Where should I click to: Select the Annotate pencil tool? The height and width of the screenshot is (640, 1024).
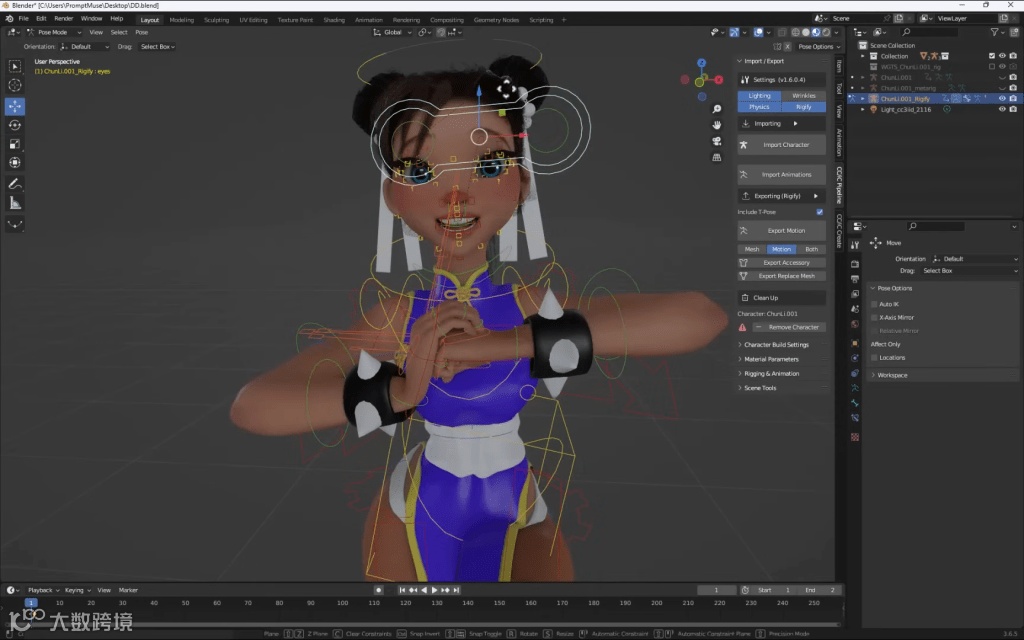(14, 184)
